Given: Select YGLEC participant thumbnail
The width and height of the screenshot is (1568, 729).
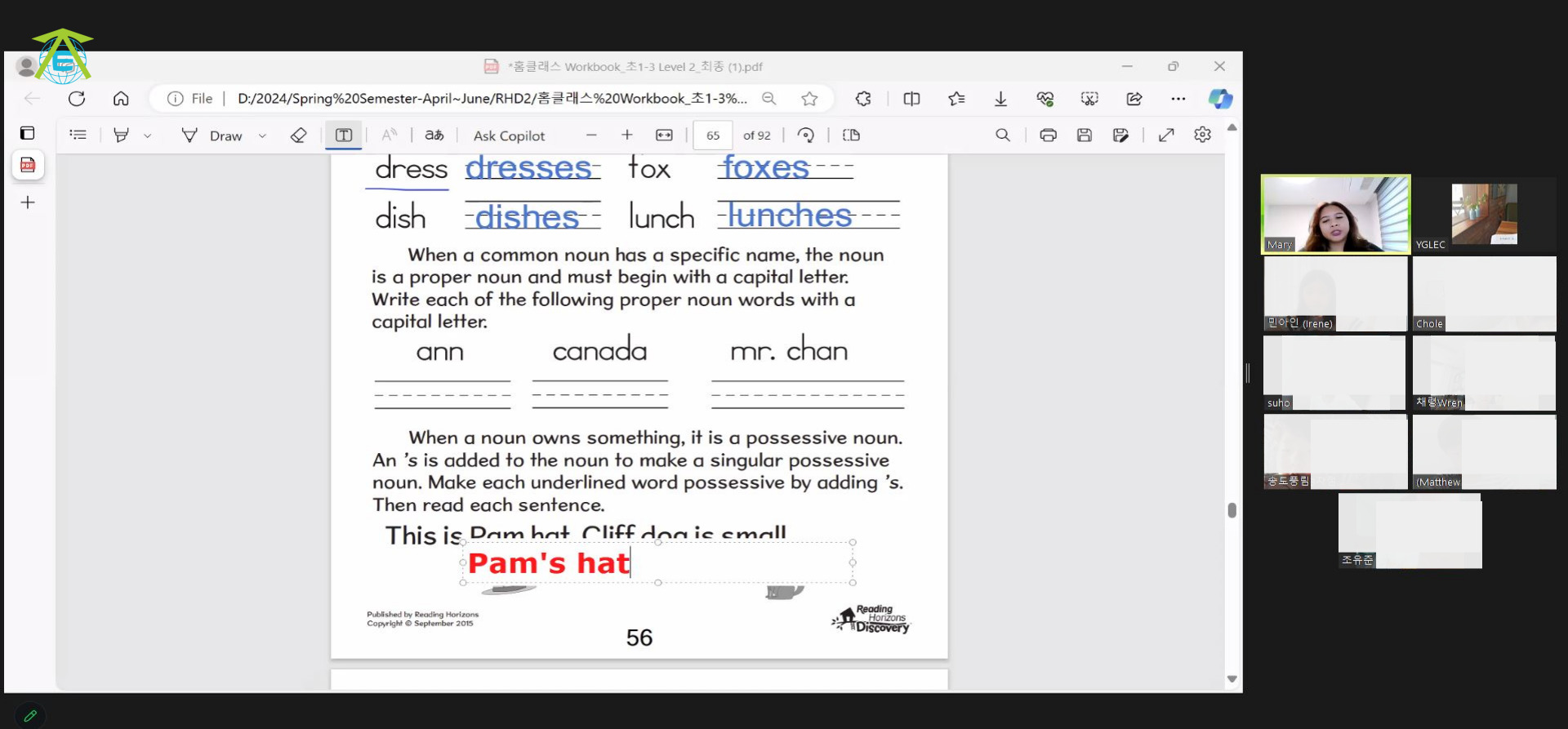Looking at the screenshot, I should coord(1484,214).
